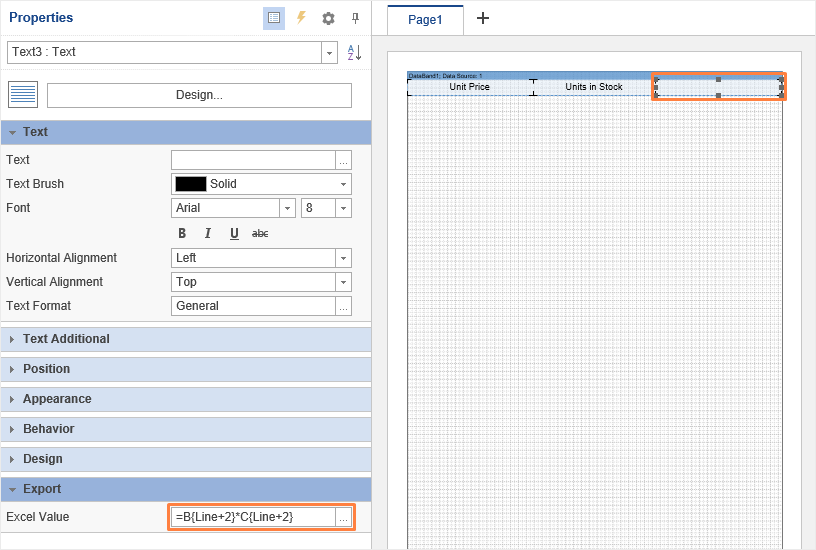Viewport: 816px width, 550px height.
Task: Click the Excel Value input field
Action: [x=253, y=517]
